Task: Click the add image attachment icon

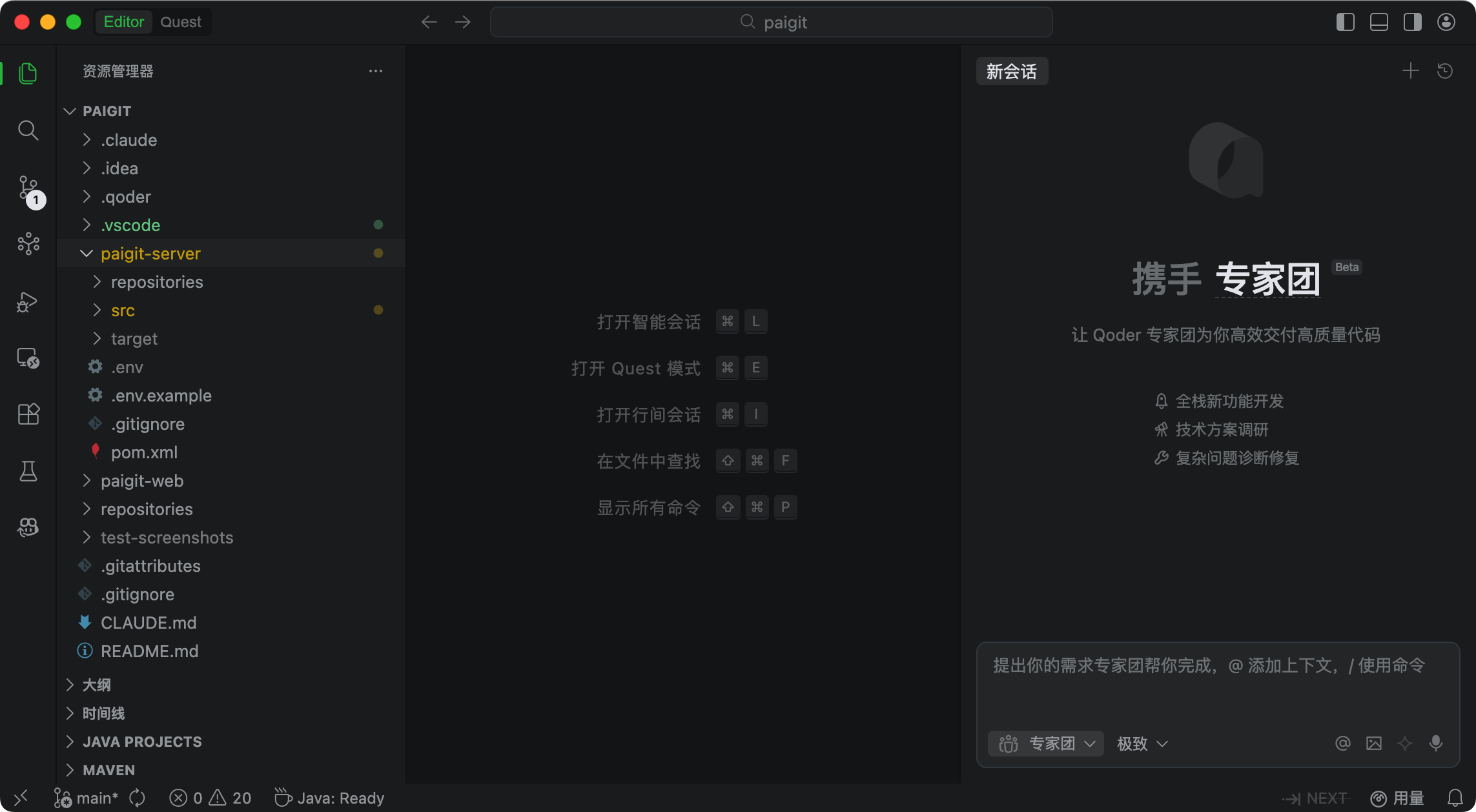Action: click(1374, 744)
